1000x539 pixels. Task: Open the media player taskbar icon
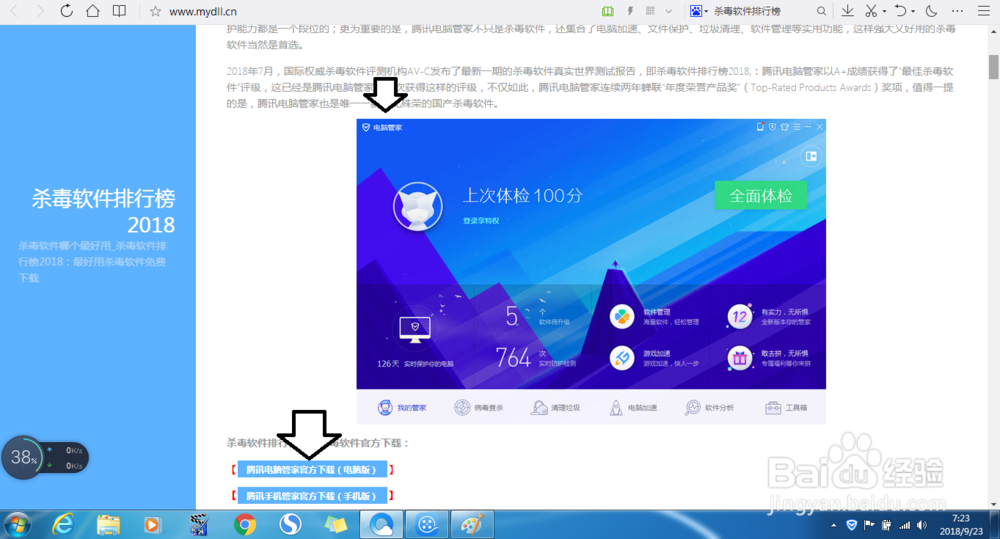coord(152,525)
